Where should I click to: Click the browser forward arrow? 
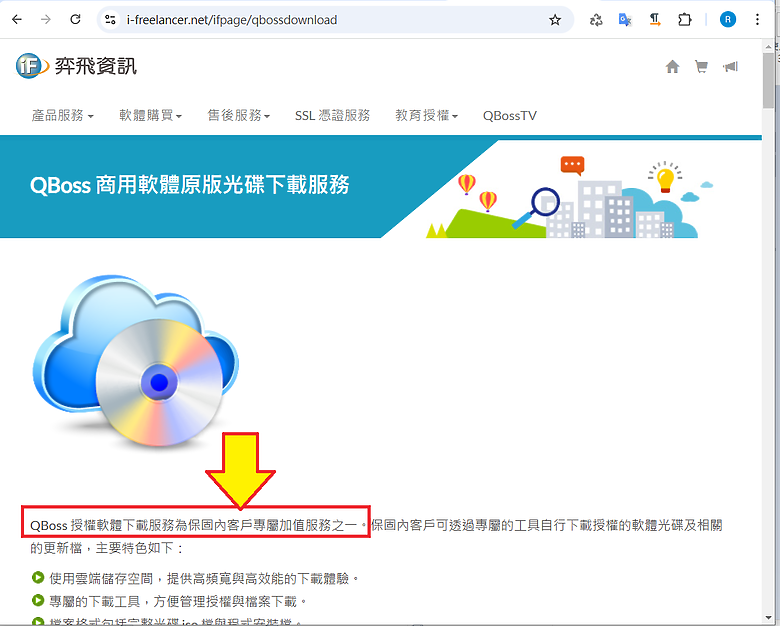(x=46, y=19)
